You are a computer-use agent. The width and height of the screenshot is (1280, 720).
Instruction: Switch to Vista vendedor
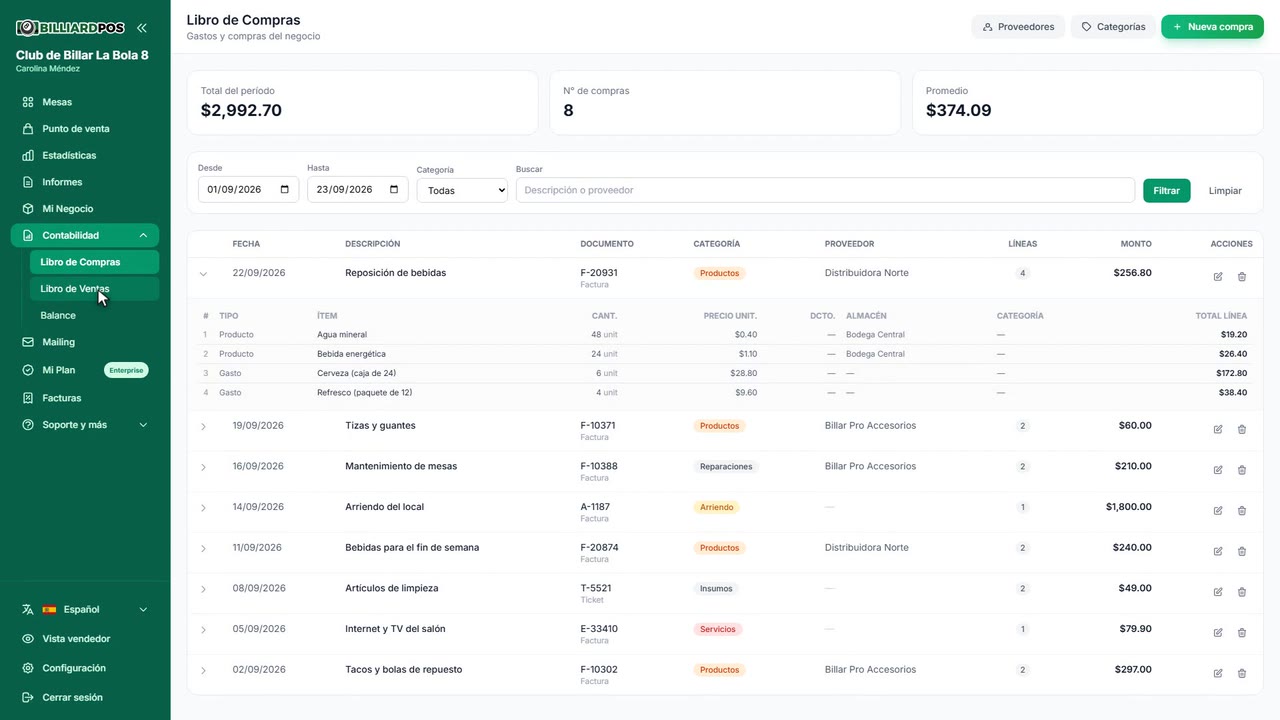point(85,639)
